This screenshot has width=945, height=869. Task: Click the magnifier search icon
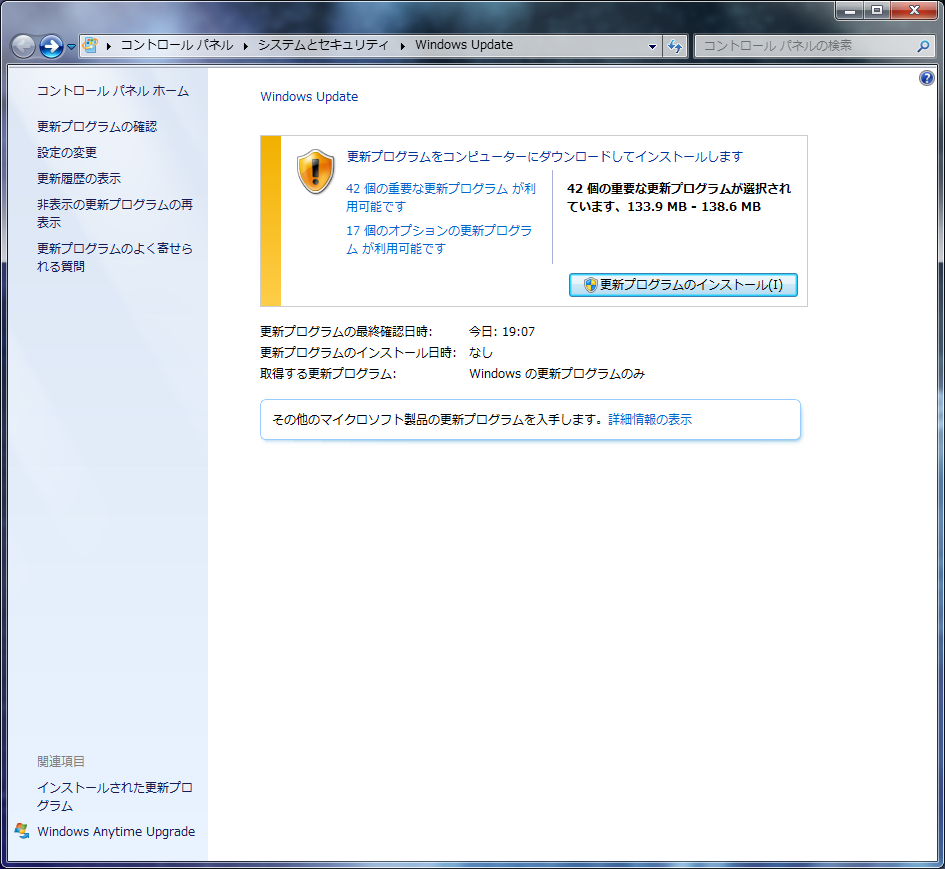click(x=923, y=46)
